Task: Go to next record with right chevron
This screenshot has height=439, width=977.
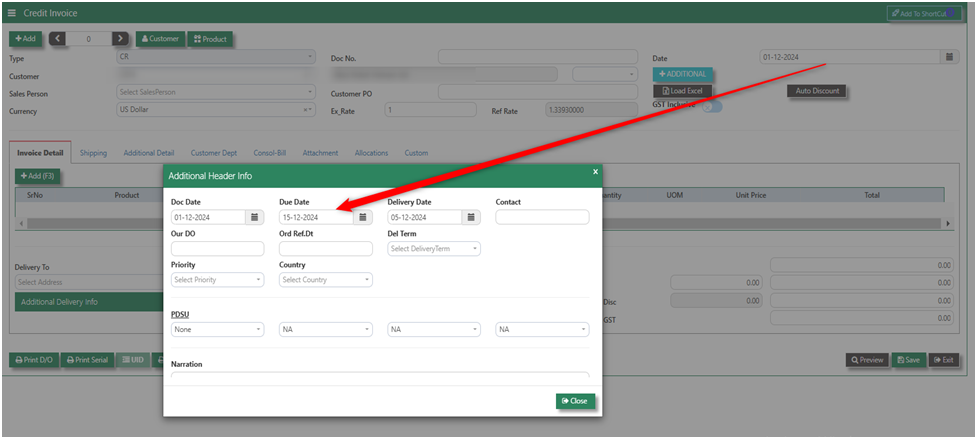Action: point(120,39)
